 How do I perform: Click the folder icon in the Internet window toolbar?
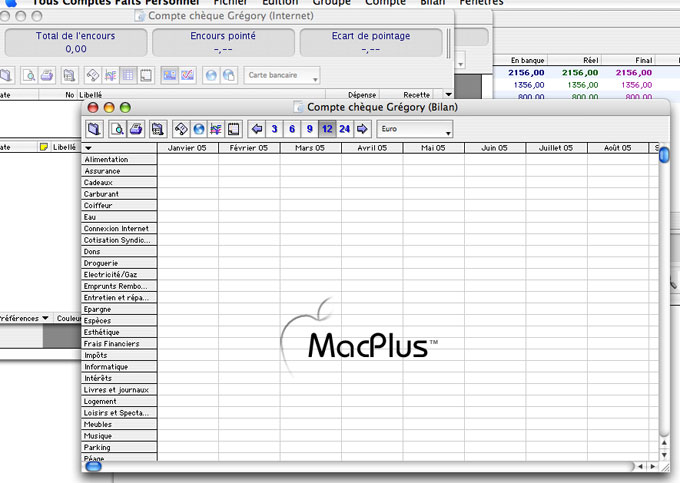7,75
